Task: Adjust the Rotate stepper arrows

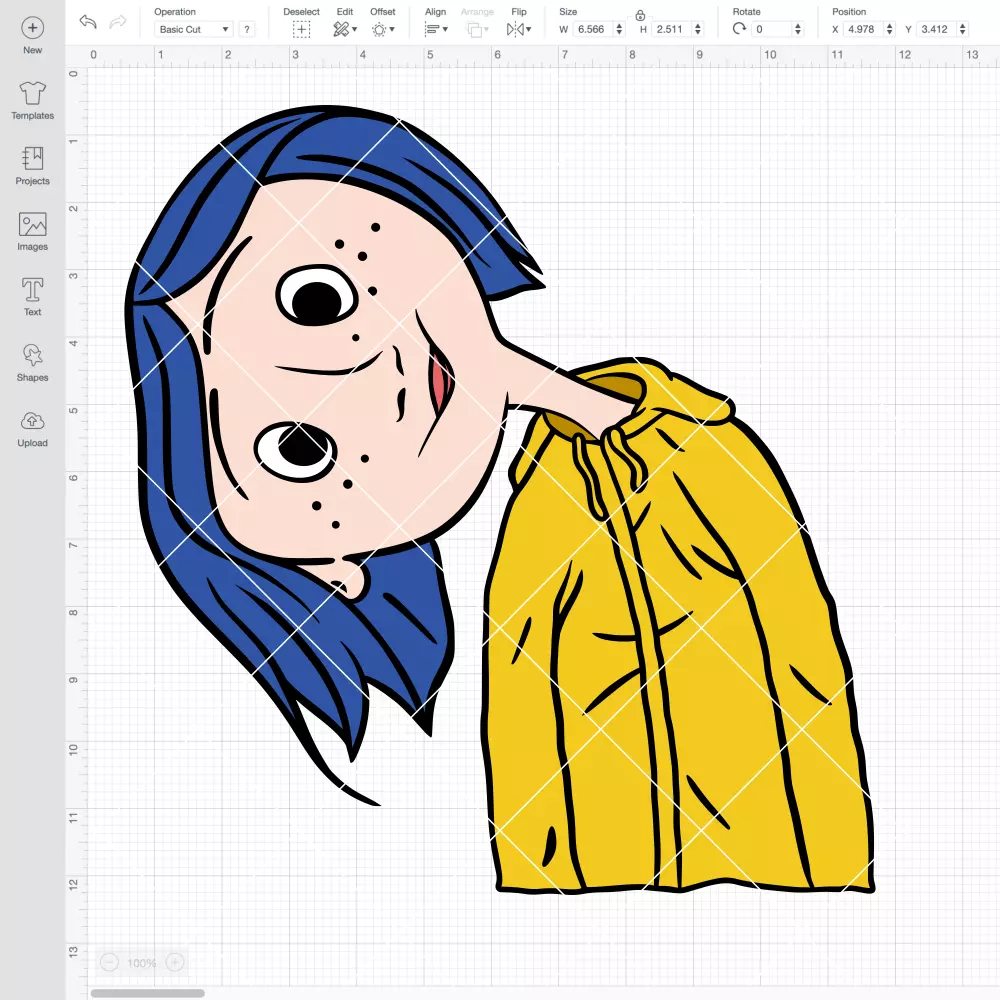Action: point(798,29)
